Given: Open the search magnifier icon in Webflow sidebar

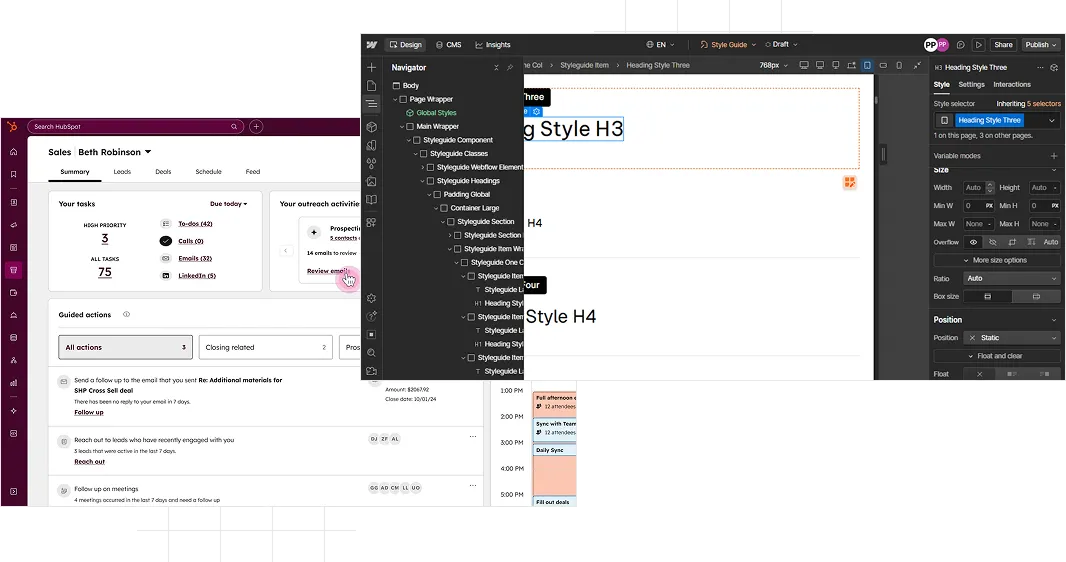Looking at the screenshot, I should pos(371,353).
